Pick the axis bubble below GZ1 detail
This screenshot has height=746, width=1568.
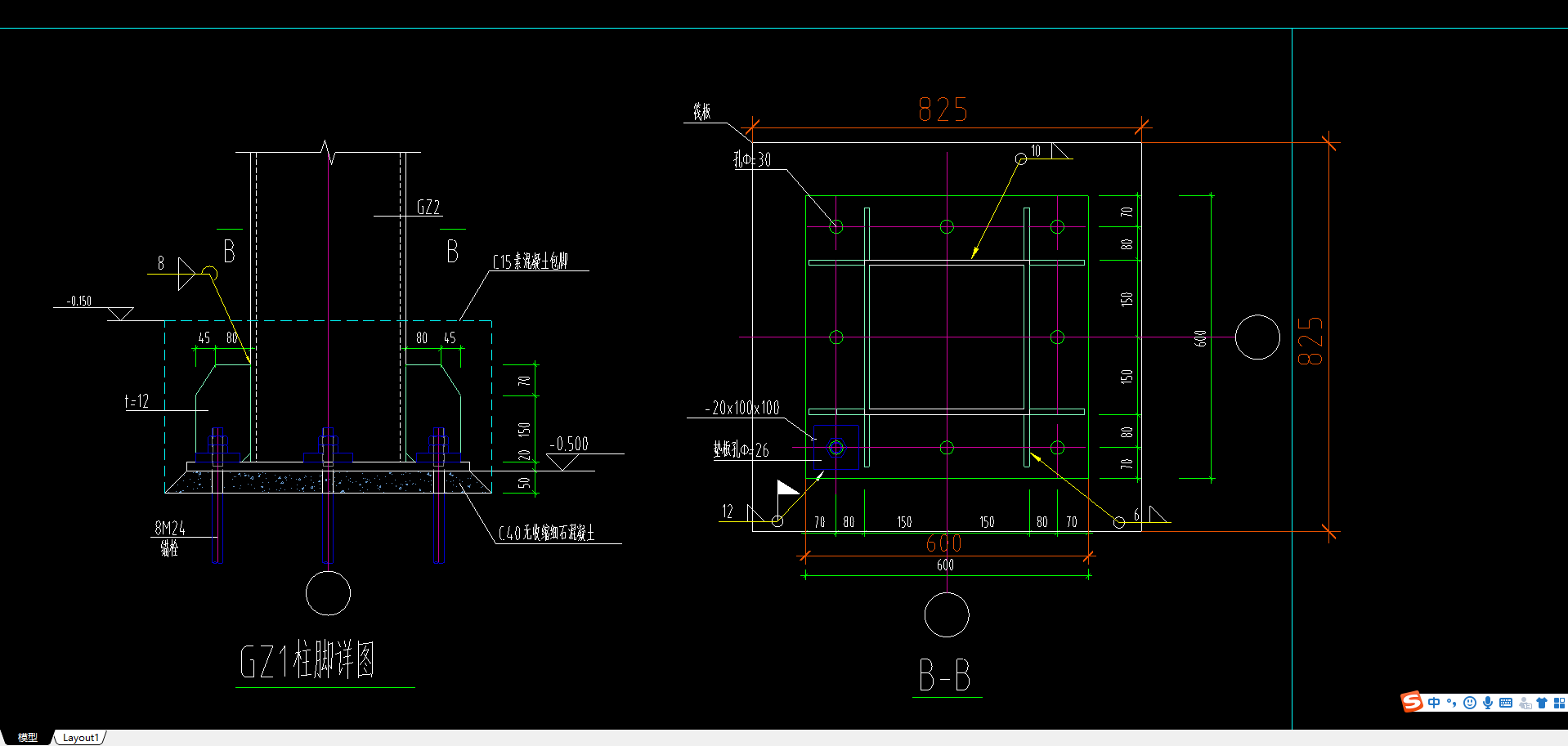coord(328,593)
